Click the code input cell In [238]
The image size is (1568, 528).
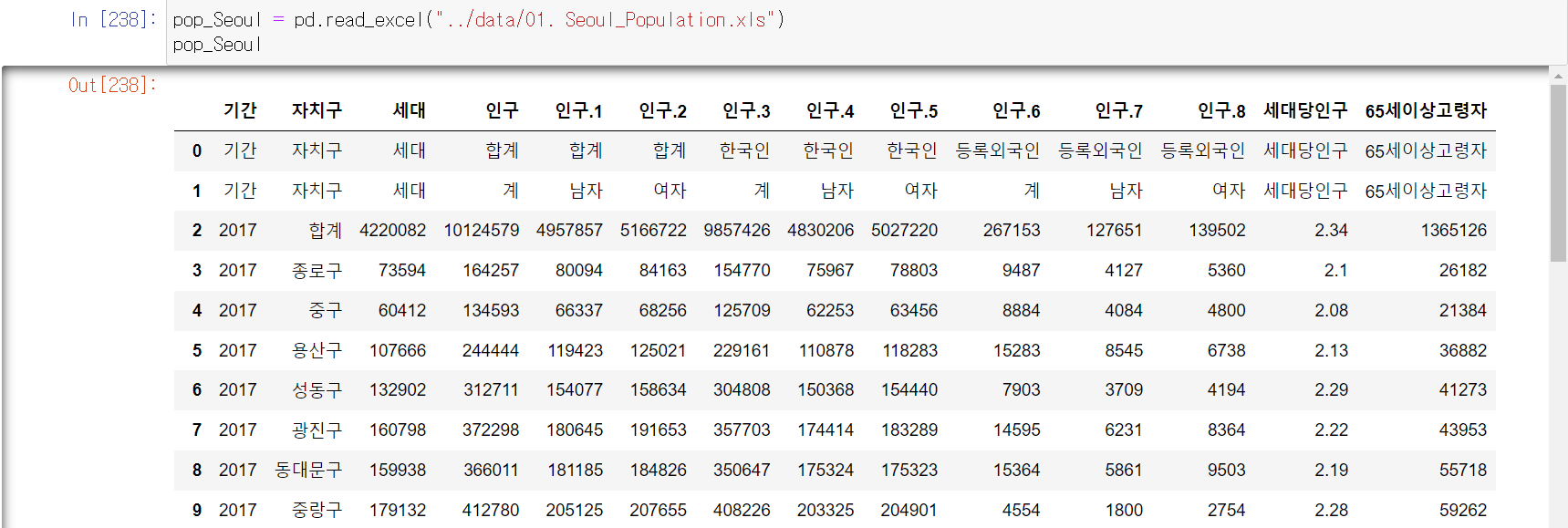click(x=867, y=32)
